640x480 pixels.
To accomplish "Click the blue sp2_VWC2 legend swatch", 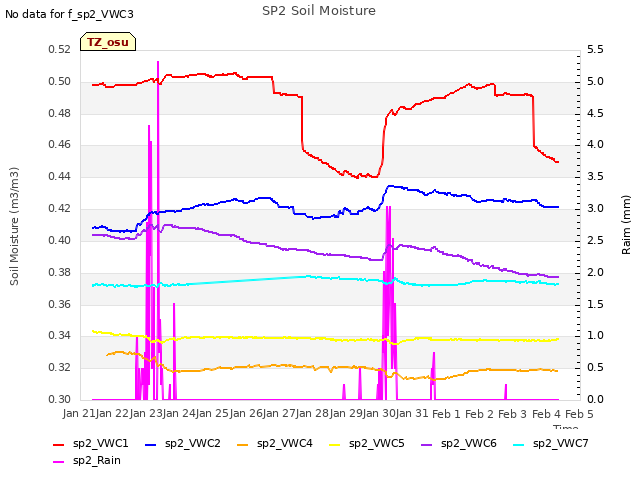I will (x=151, y=444).
